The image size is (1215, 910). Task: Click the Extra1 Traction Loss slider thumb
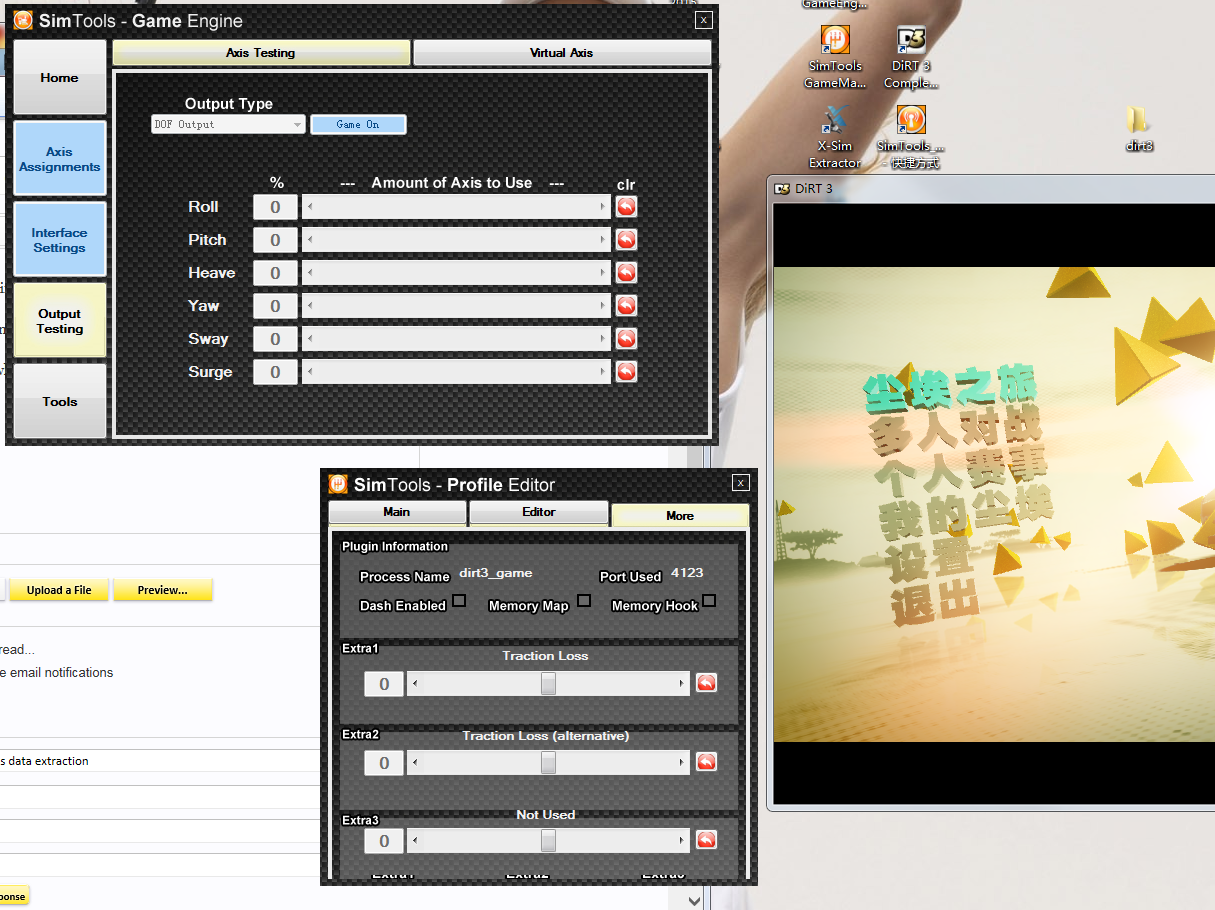[x=548, y=684]
